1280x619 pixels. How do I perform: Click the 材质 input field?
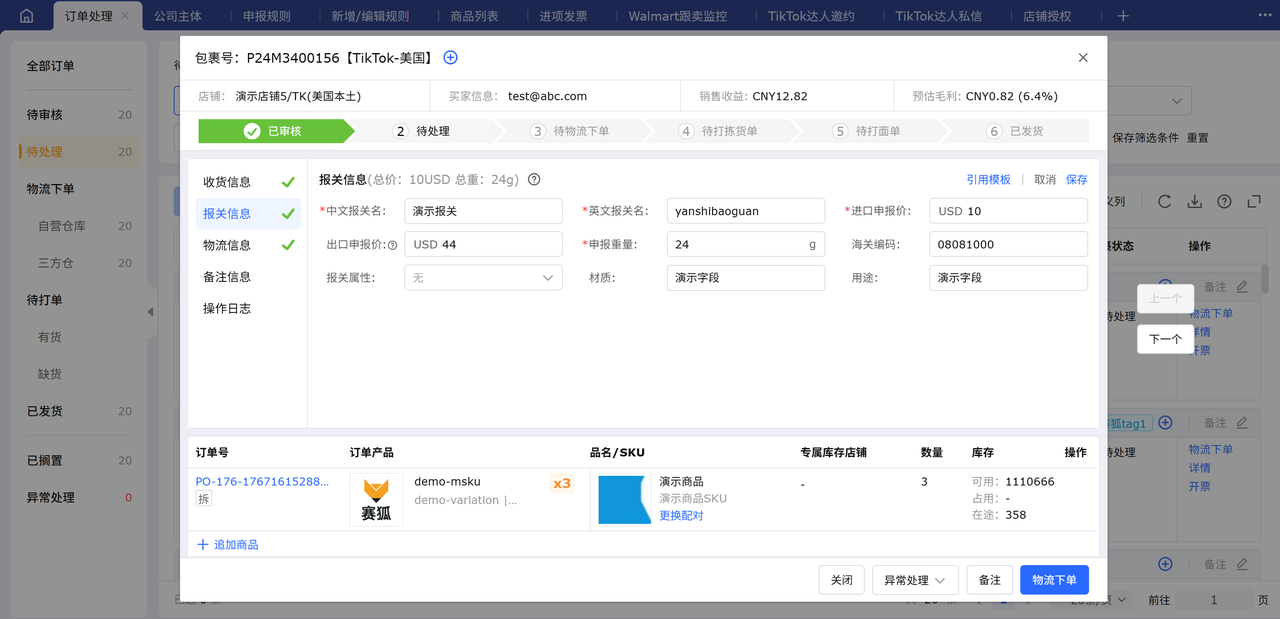tap(746, 277)
